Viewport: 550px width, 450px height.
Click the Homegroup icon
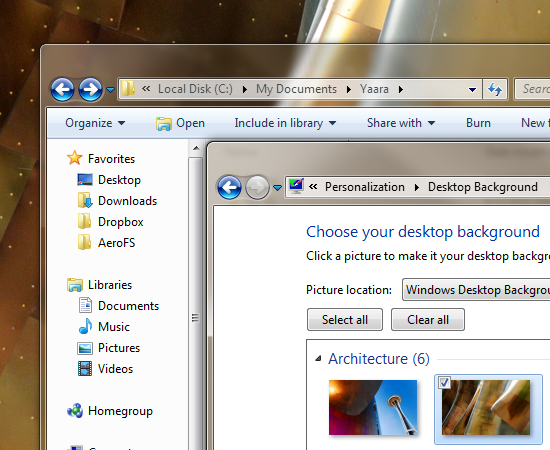75,411
